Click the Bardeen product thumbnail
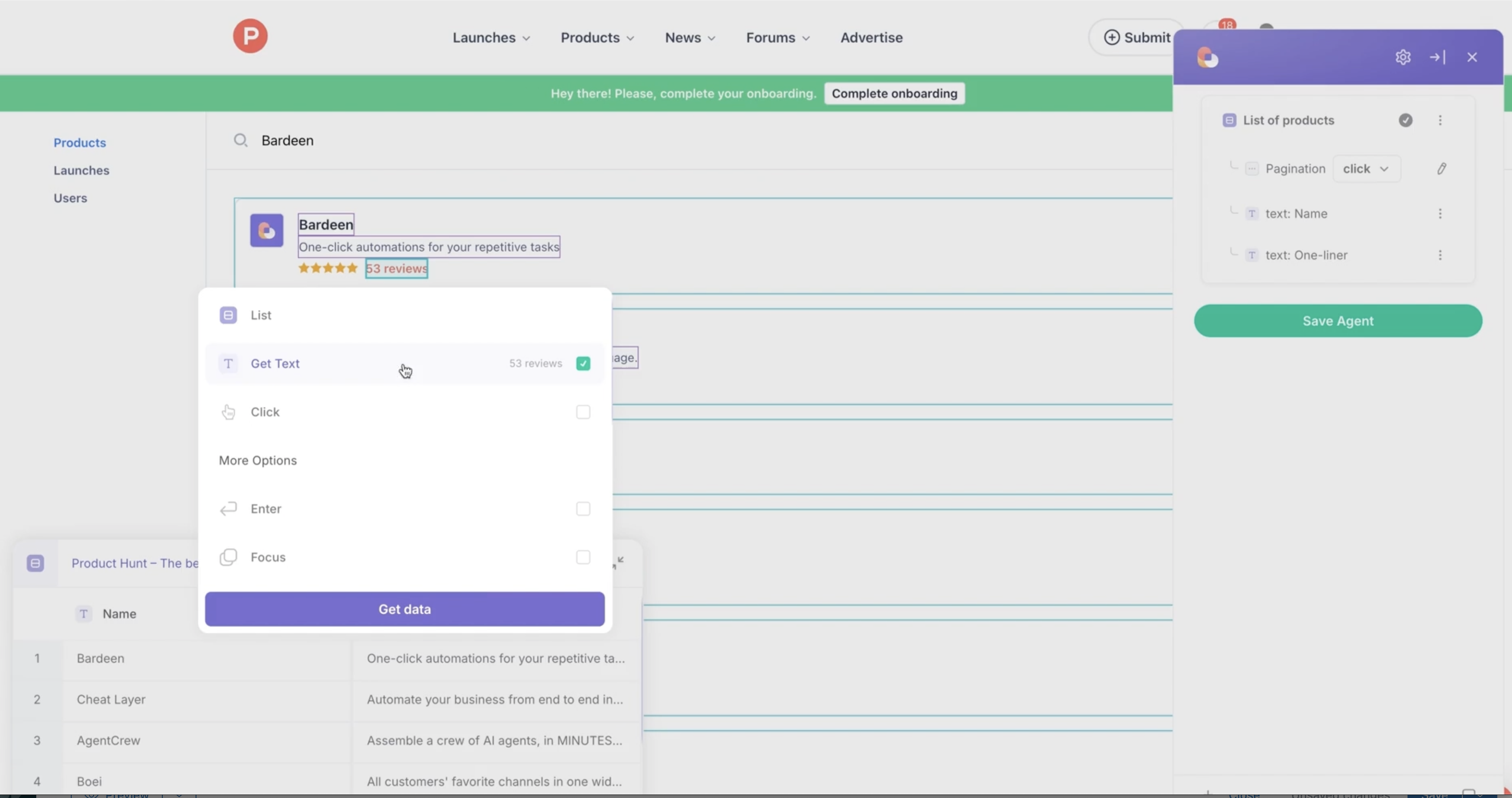This screenshot has height=798, width=1512. [266, 230]
